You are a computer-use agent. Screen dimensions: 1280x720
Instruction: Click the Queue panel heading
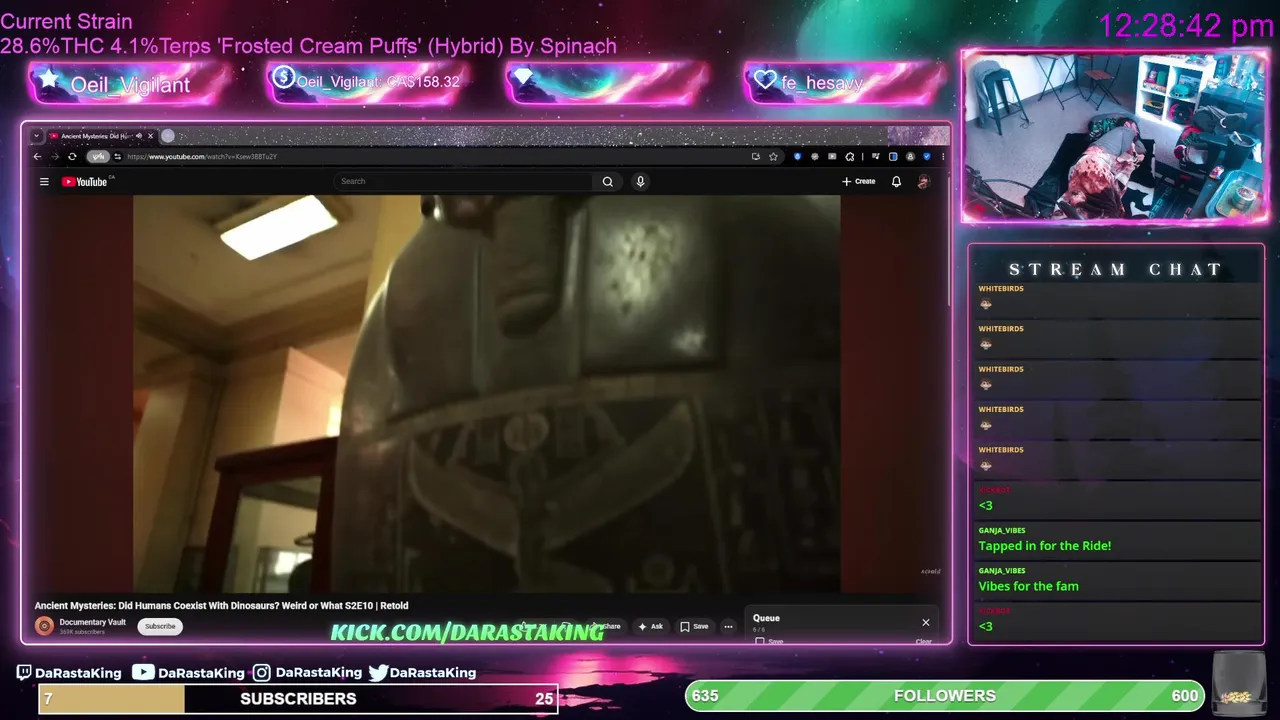point(766,618)
